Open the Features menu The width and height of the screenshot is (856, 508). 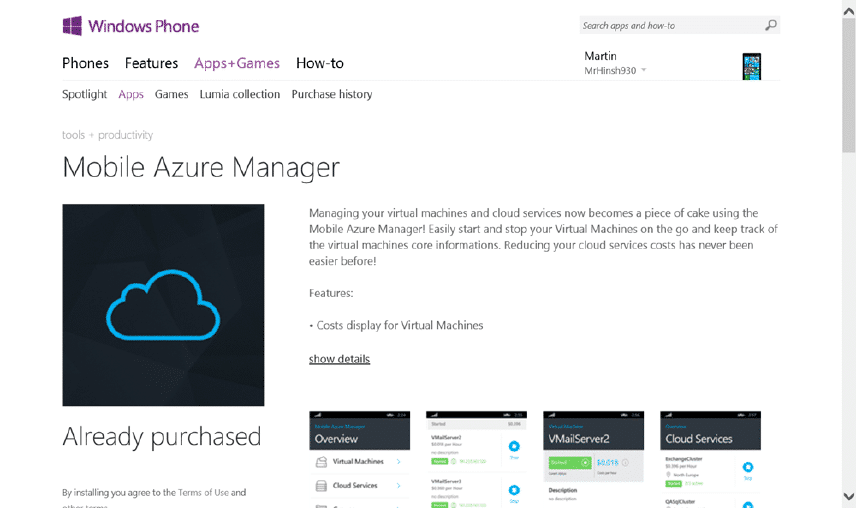click(151, 63)
